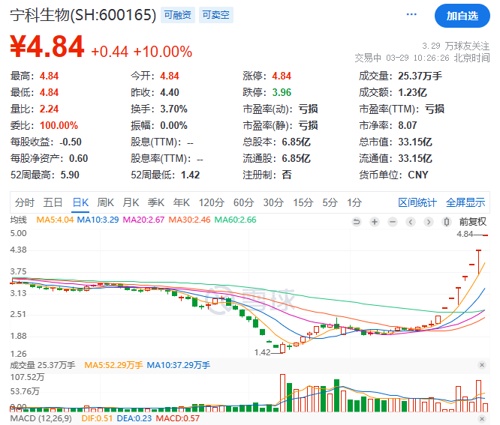500x425 pixels.
Task: Click the chart reset/undo arrow icon
Action: coord(357,222)
